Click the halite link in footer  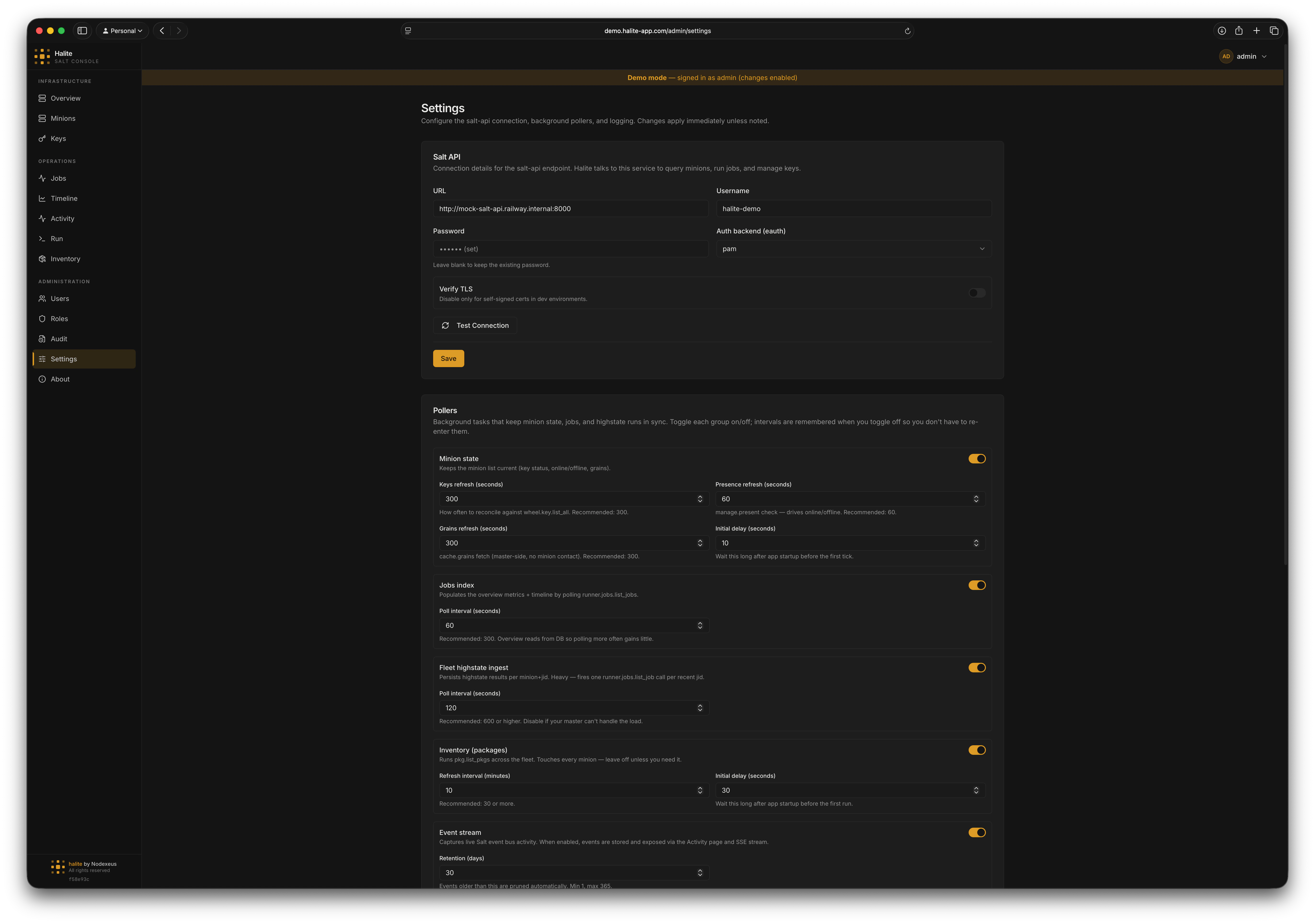75,864
